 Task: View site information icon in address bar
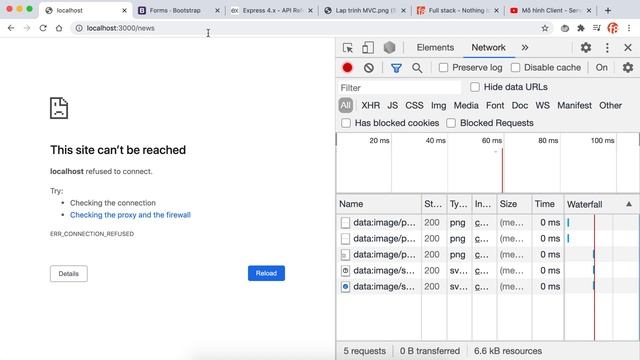point(79,28)
